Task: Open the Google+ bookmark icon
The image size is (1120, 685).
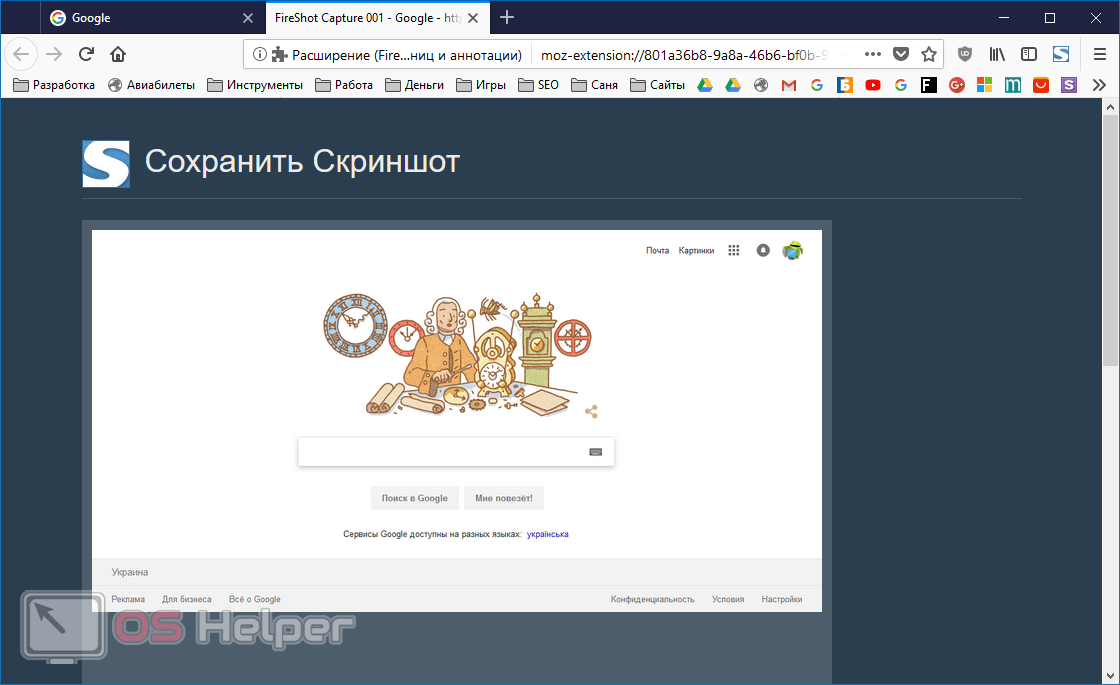Action: (x=956, y=85)
